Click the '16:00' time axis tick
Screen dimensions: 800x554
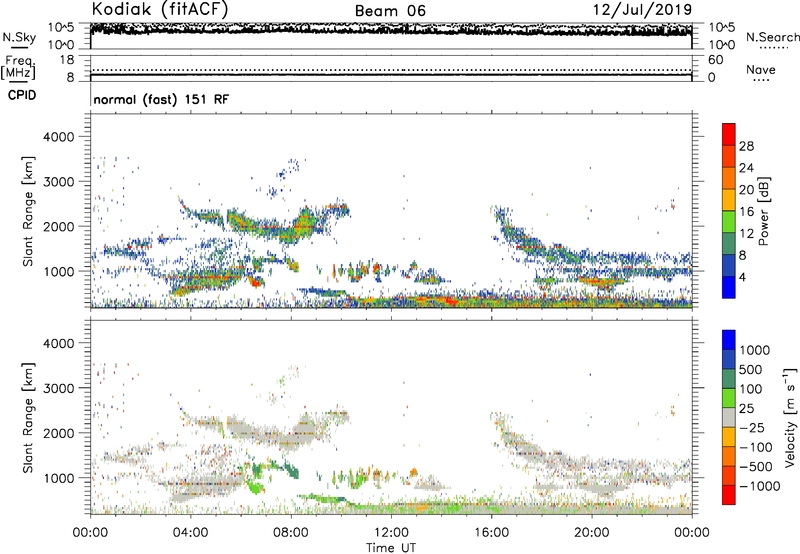(x=491, y=532)
